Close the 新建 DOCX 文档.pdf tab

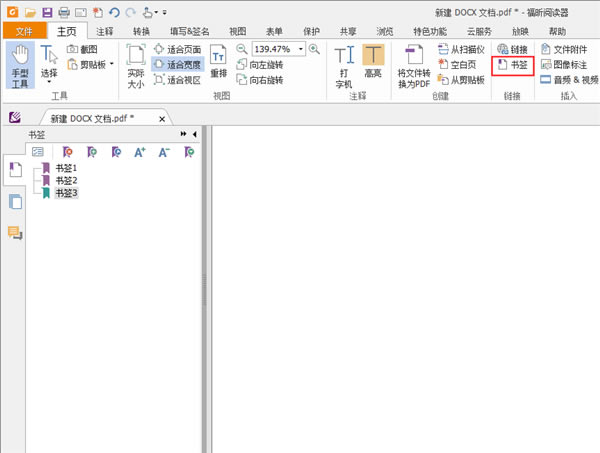point(162,119)
